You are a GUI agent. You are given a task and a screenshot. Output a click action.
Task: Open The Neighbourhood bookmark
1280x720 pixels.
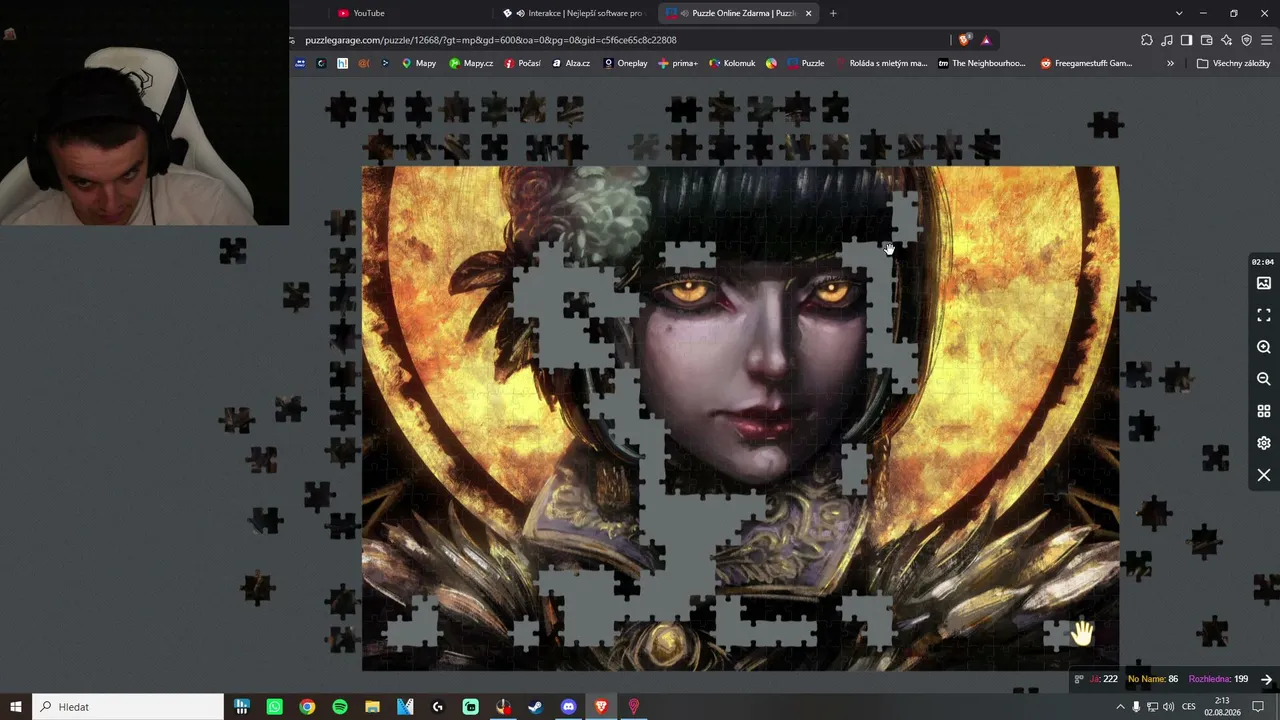(982, 63)
